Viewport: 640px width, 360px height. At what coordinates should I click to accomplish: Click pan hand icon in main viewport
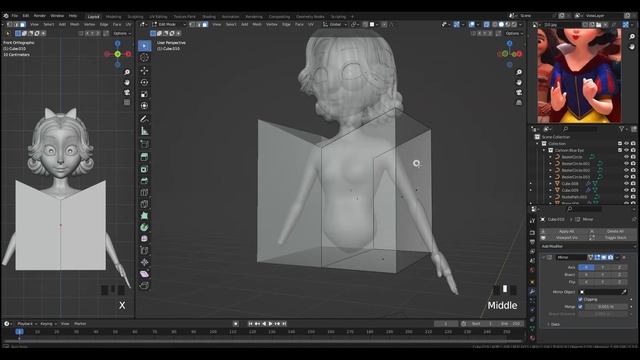(x=519, y=82)
